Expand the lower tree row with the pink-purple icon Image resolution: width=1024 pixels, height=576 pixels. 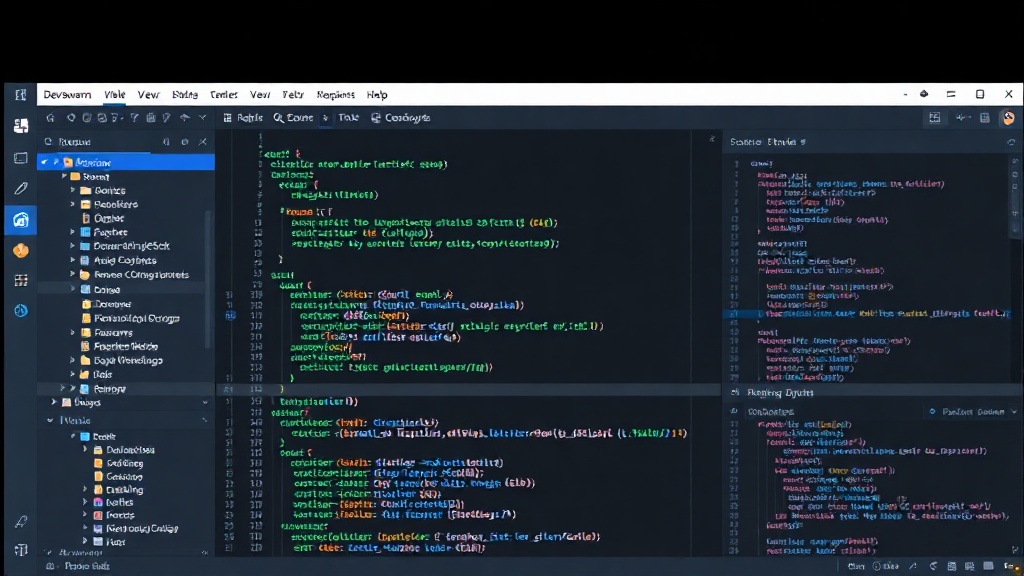(85, 502)
